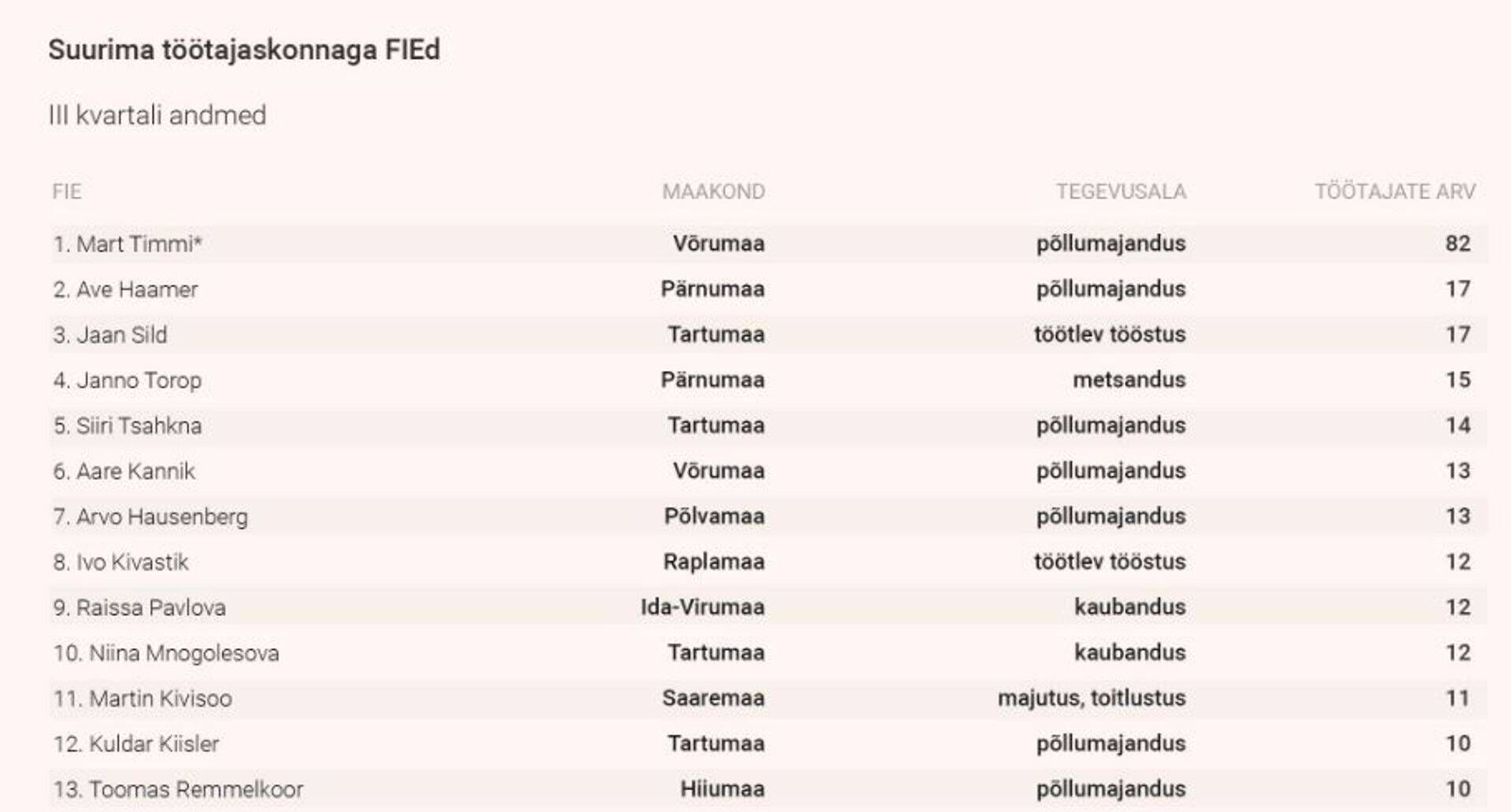Sort by the MAAKOND column header
This screenshot has height=812, width=1511.
pos(713,192)
